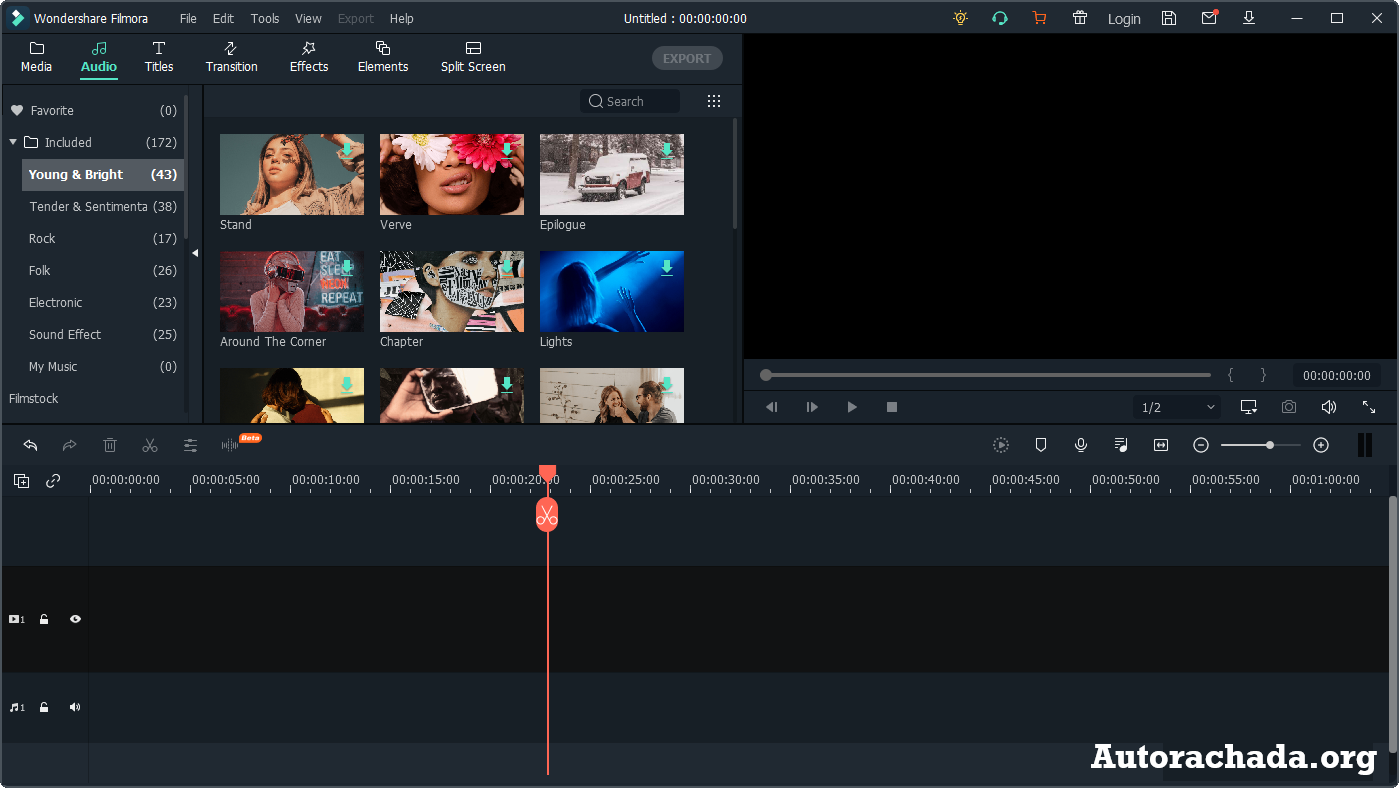Click the undo arrow in timeline toolbar
The image size is (1399, 788).
pyautogui.click(x=30, y=445)
